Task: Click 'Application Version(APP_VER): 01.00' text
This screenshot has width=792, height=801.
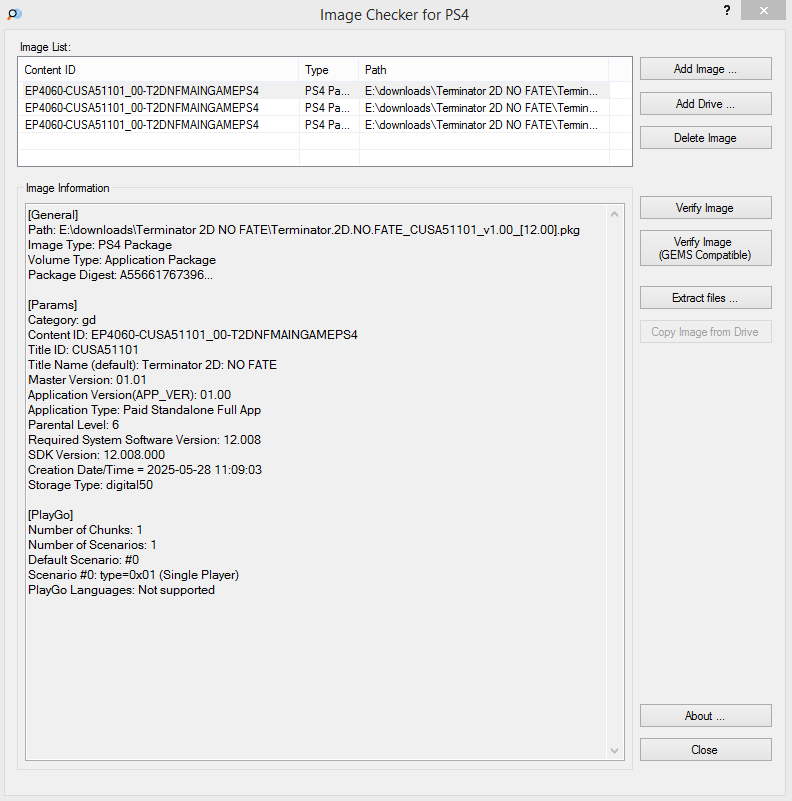Action: 129,395
